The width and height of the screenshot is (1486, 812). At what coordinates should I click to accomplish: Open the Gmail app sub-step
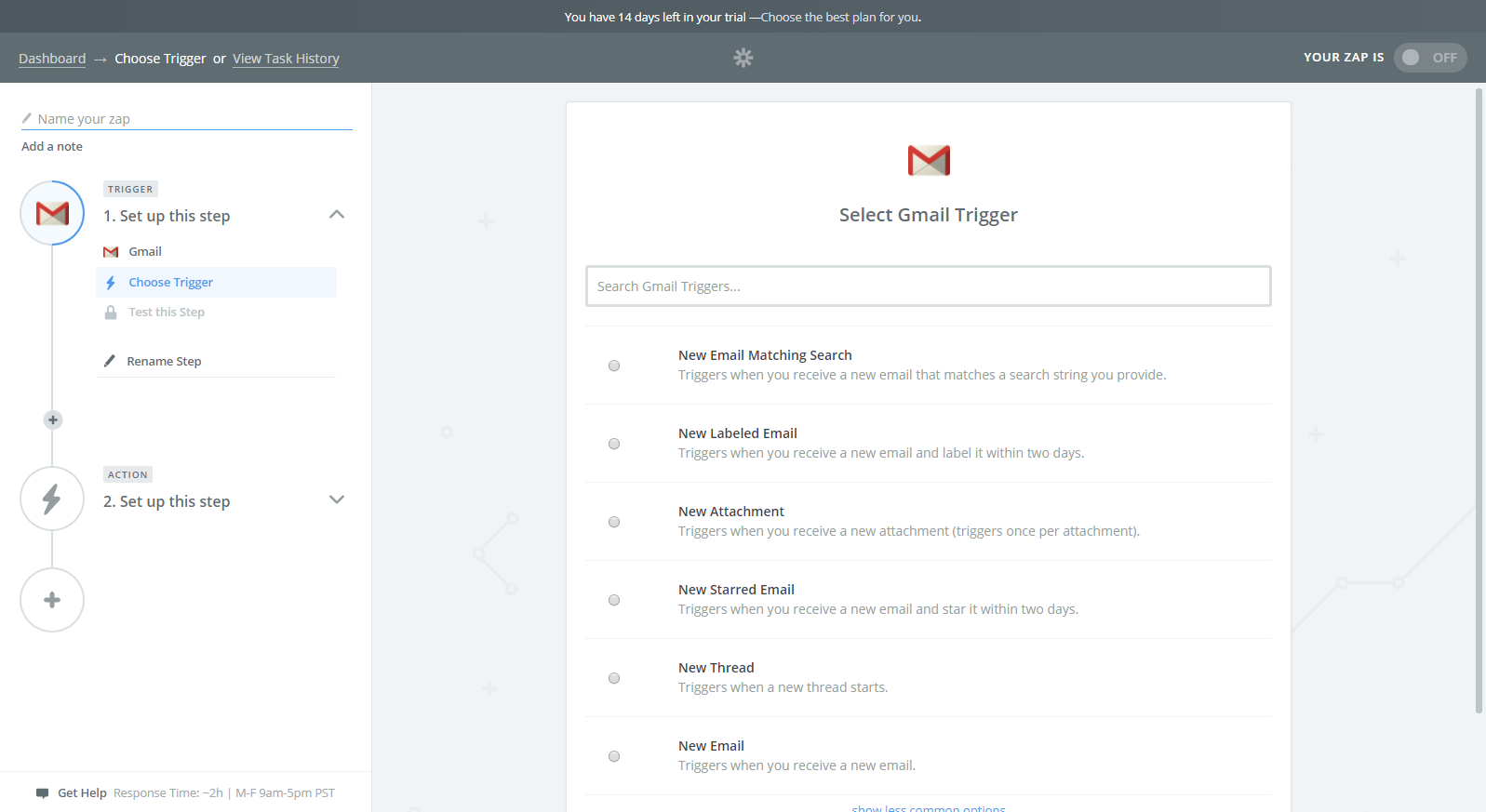click(216, 252)
